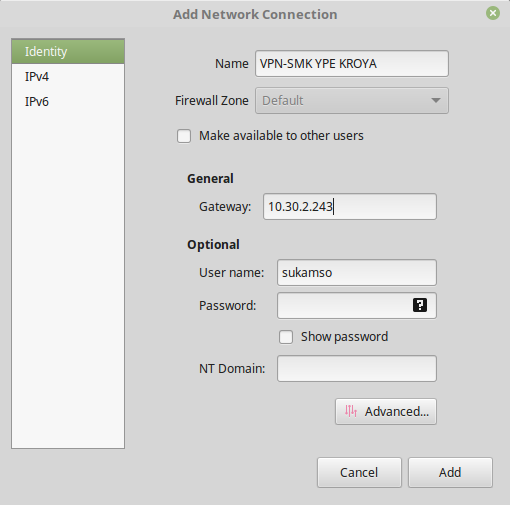Click the password storage question-mark icon
The width and height of the screenshot is (510, 505).
(x=420, y=305)
